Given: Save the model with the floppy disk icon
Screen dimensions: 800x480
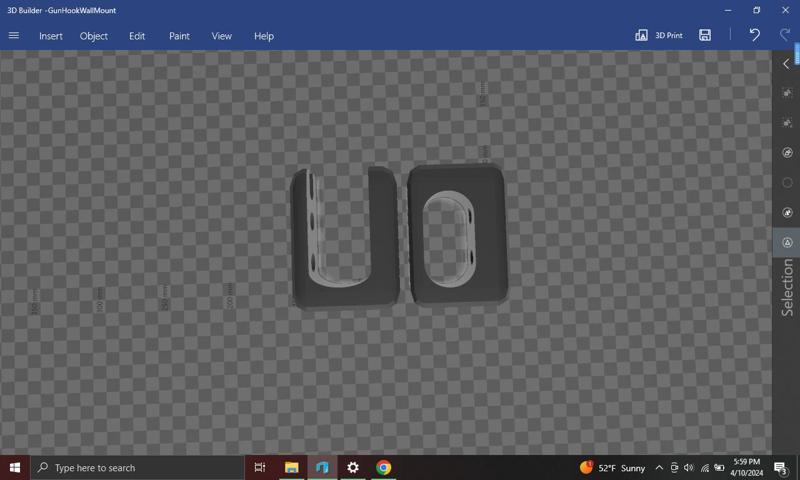Looking at the screenshot, I should 705,35.
